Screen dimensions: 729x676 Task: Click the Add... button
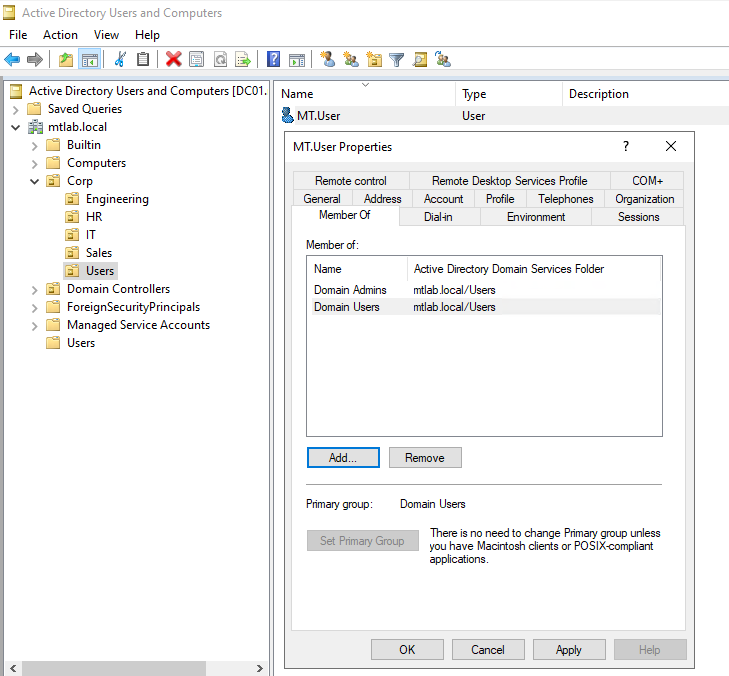pos(343,457)
